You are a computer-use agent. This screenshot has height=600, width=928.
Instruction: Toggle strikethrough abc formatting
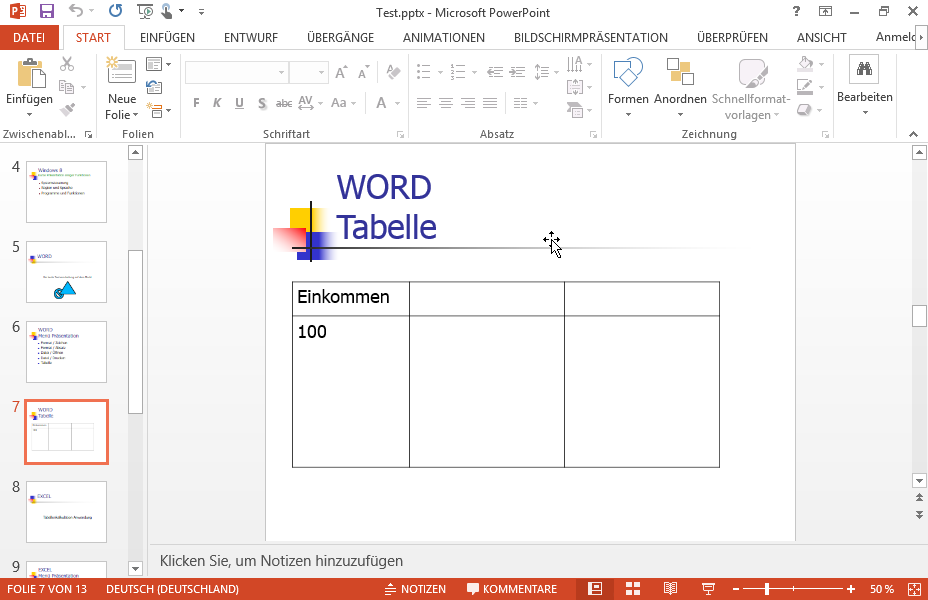(x=283, y=103)
